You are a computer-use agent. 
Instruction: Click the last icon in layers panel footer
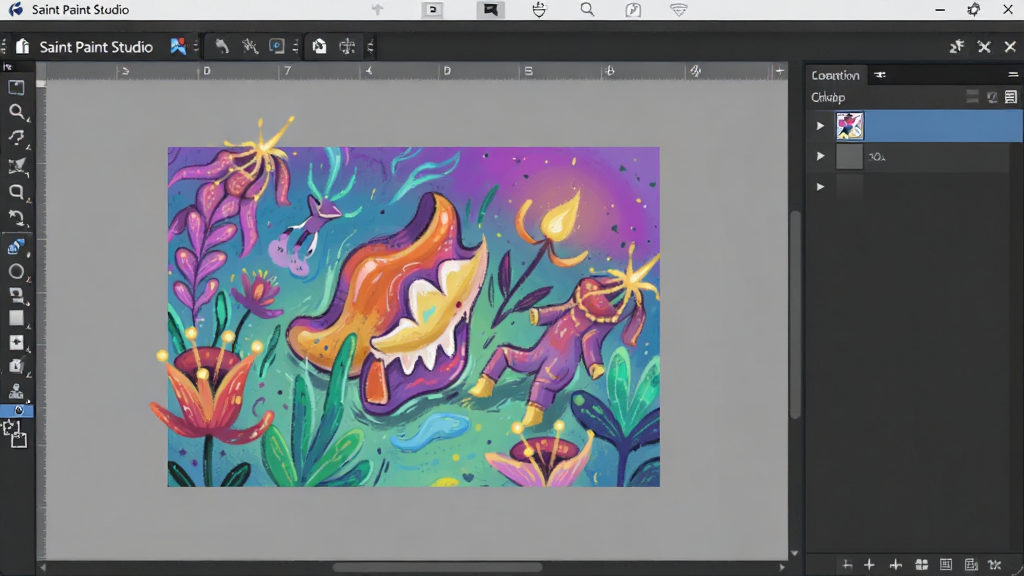(995, 564)
